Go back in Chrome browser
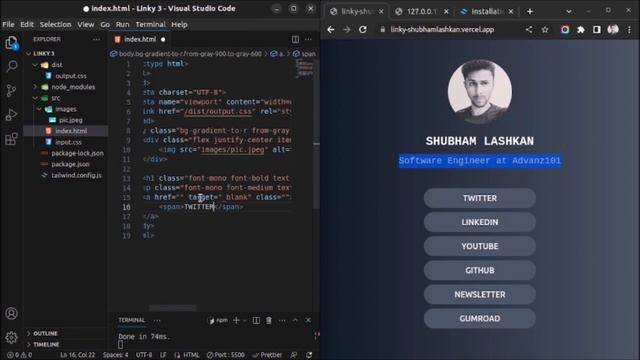Viewport: 640px width, 360px height. (331, 29)
